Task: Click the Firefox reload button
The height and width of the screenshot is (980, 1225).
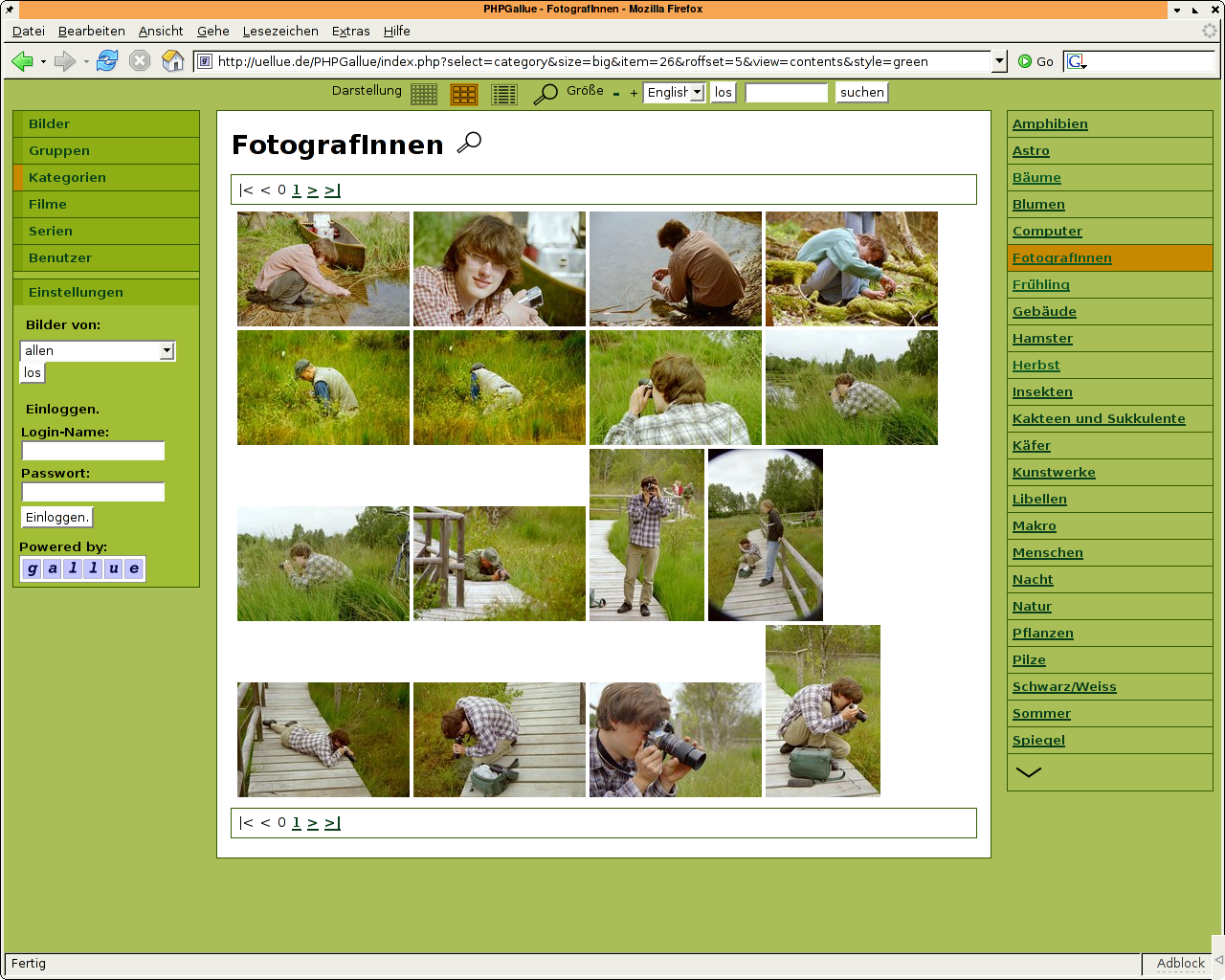Action: pyautogui.click(x=107, y=61)
